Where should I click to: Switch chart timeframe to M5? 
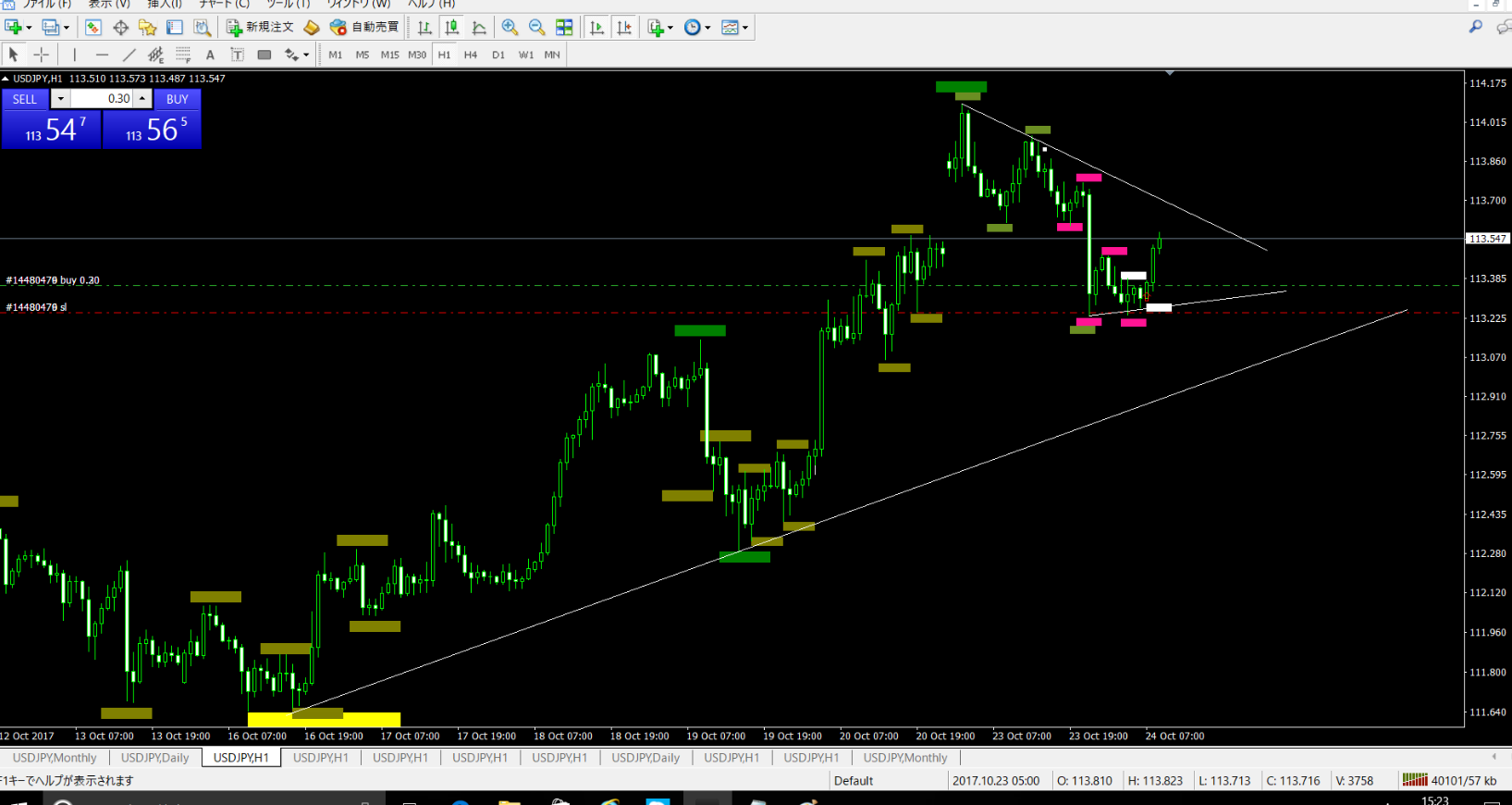coord(363,55)
